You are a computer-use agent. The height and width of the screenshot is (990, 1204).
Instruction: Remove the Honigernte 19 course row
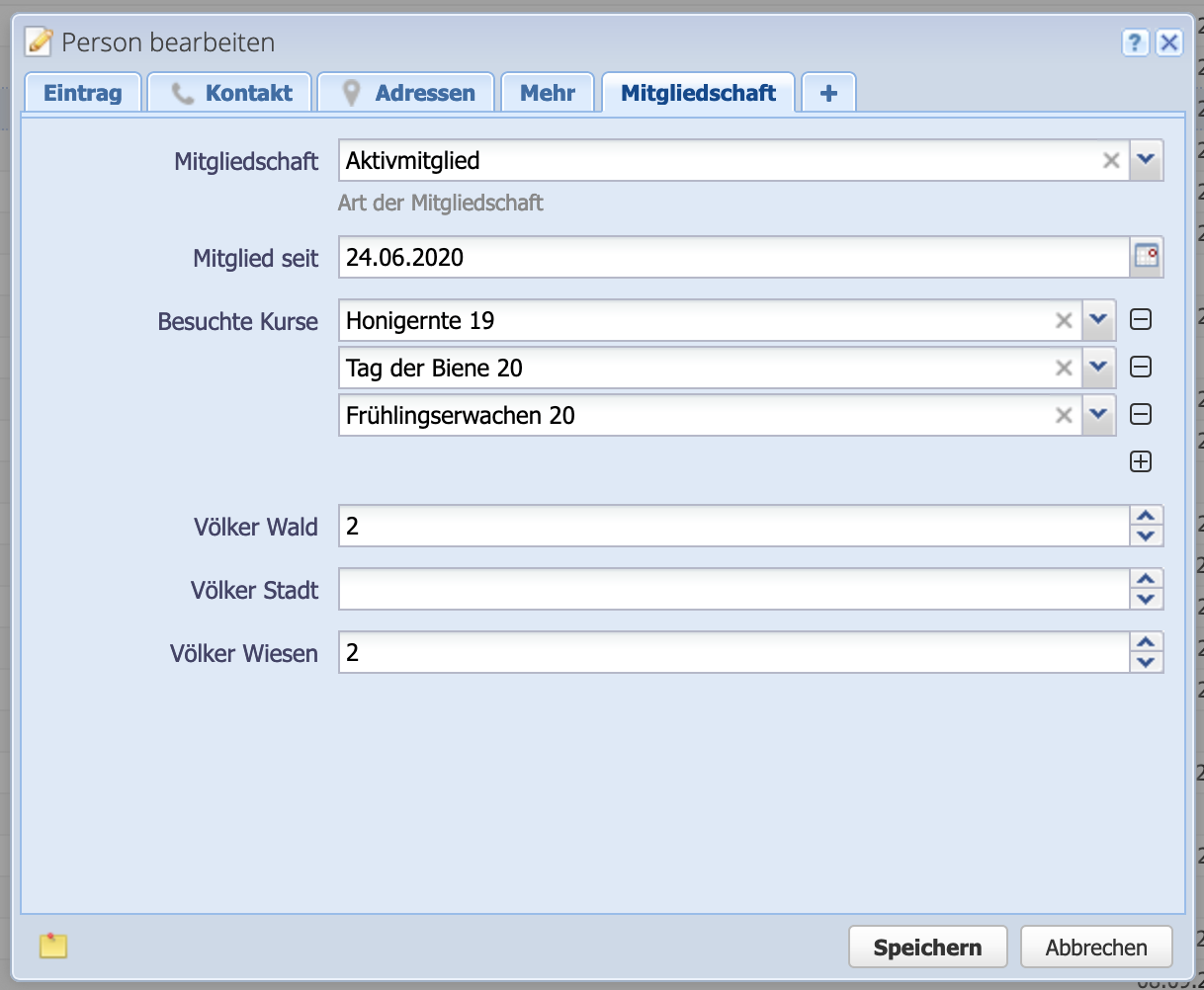pyautogui.click(x=1141, y=320)
